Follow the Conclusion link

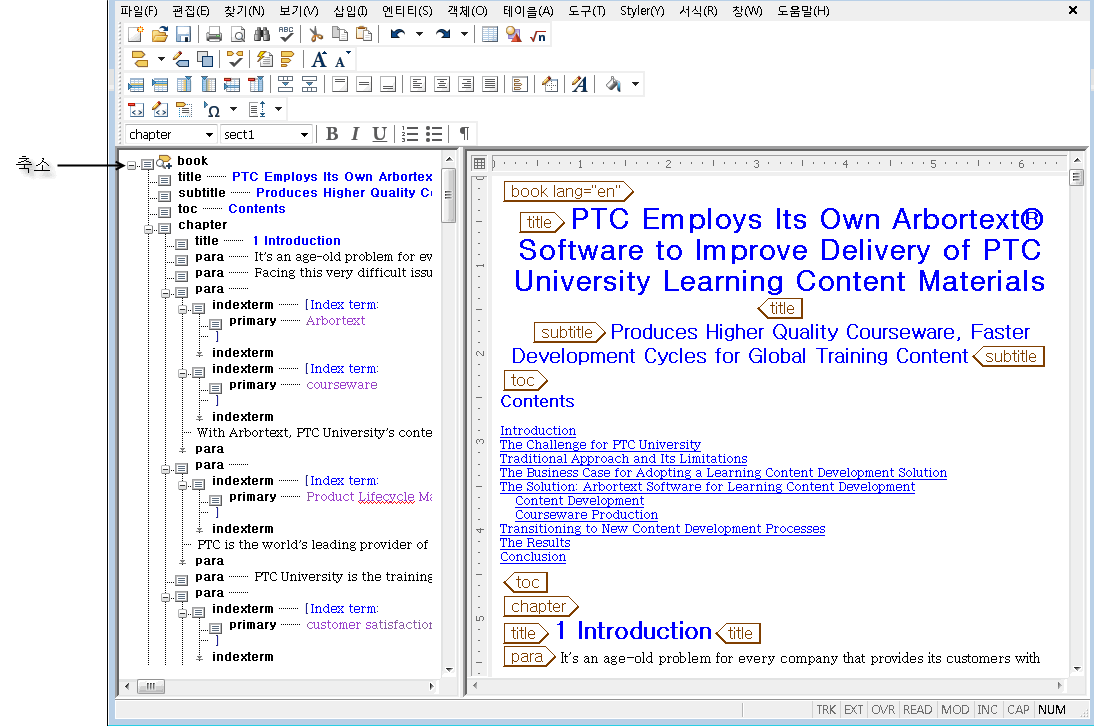(533, 557)
